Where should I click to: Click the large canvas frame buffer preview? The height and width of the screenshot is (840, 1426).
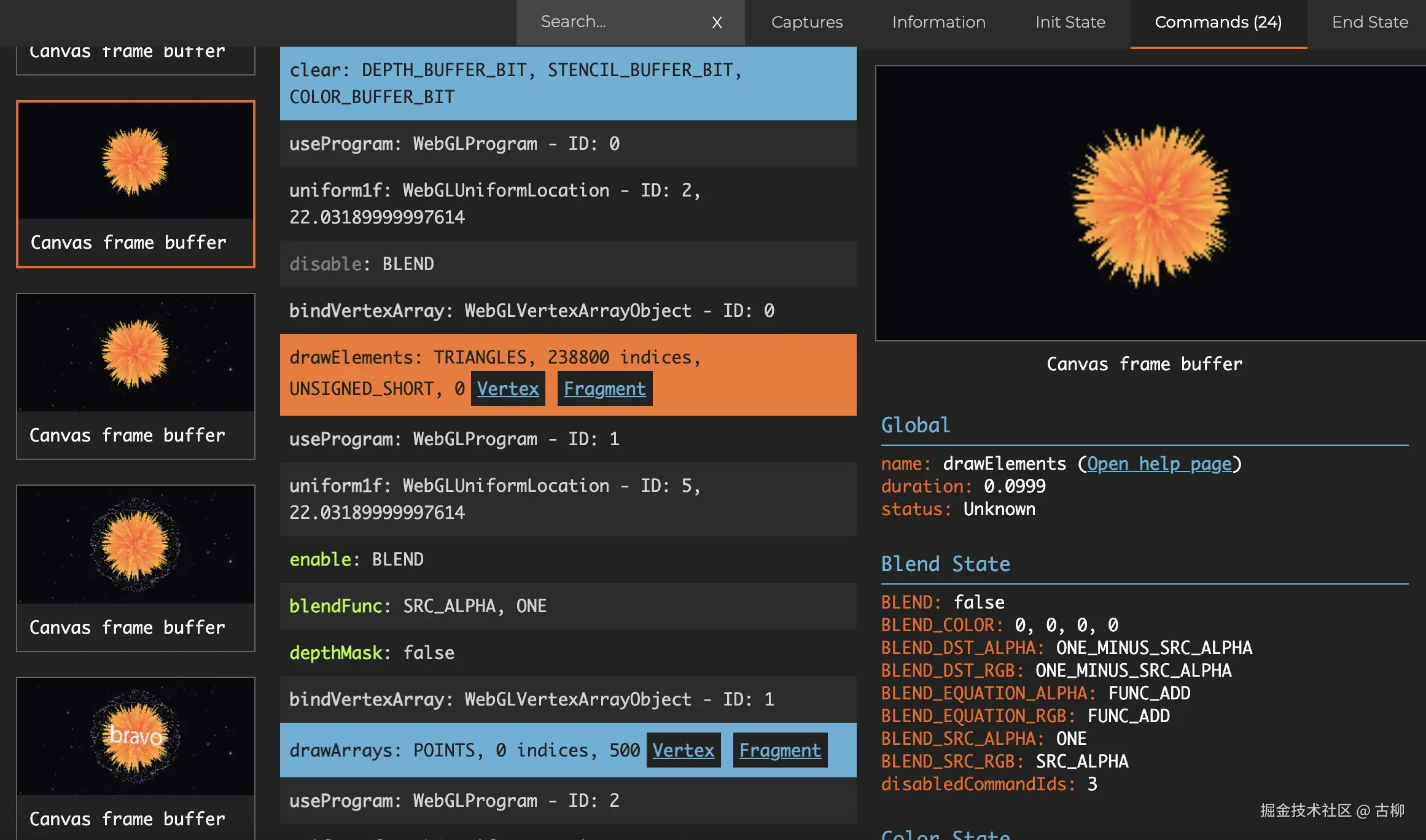1150,203
